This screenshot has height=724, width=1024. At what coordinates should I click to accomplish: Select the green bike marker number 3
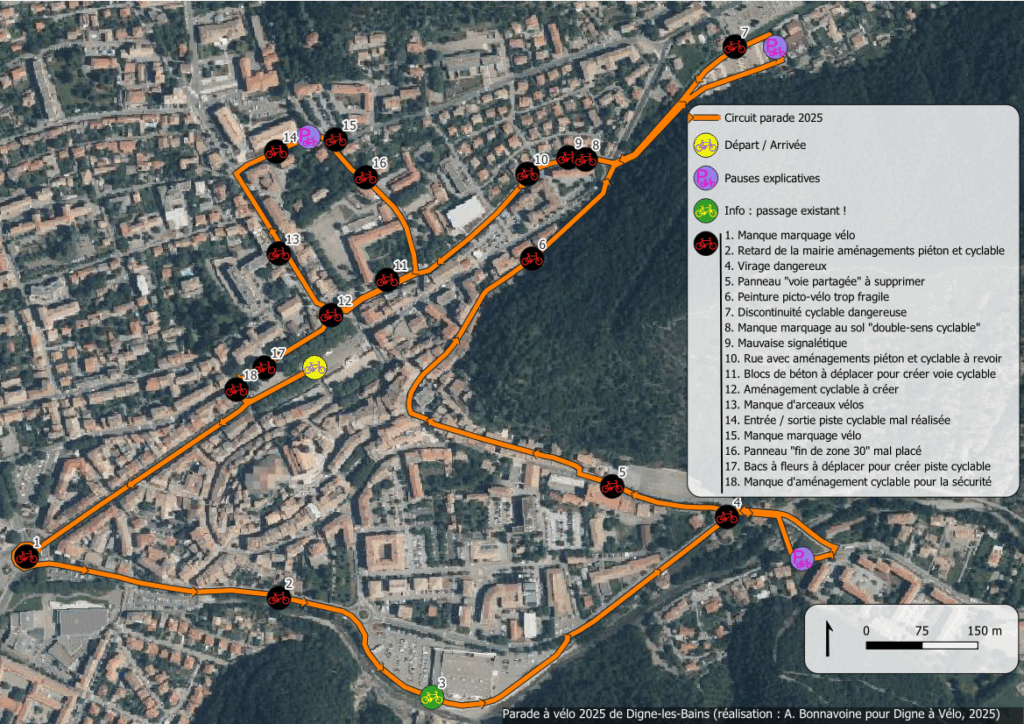(432, 695)
